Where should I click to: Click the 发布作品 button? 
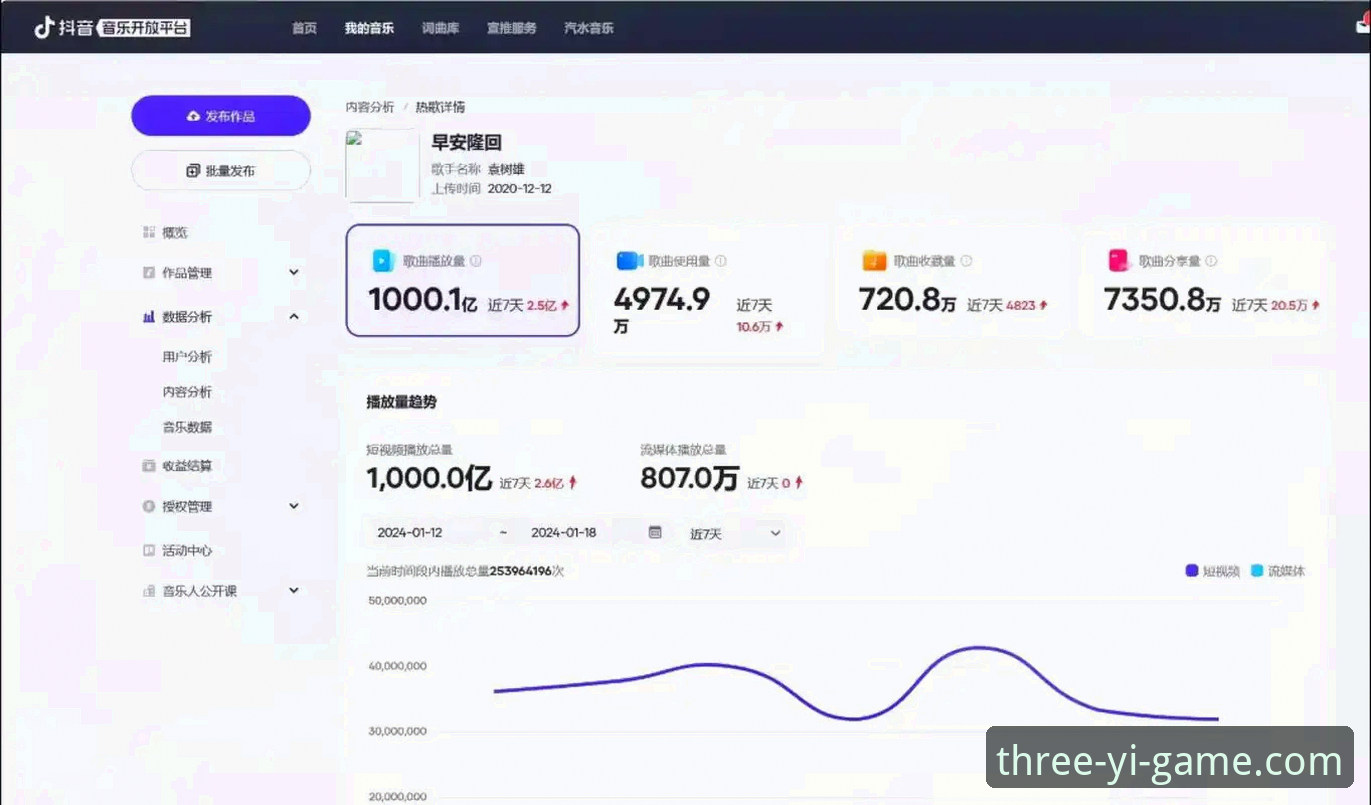221,116
